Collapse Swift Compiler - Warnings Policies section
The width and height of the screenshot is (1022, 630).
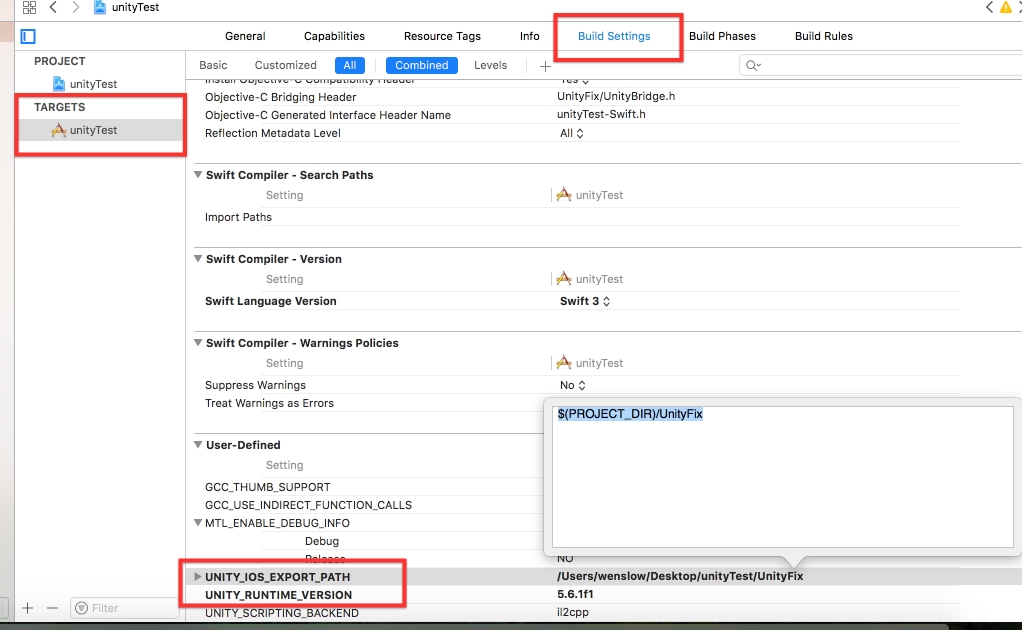[x=198, y=343]
